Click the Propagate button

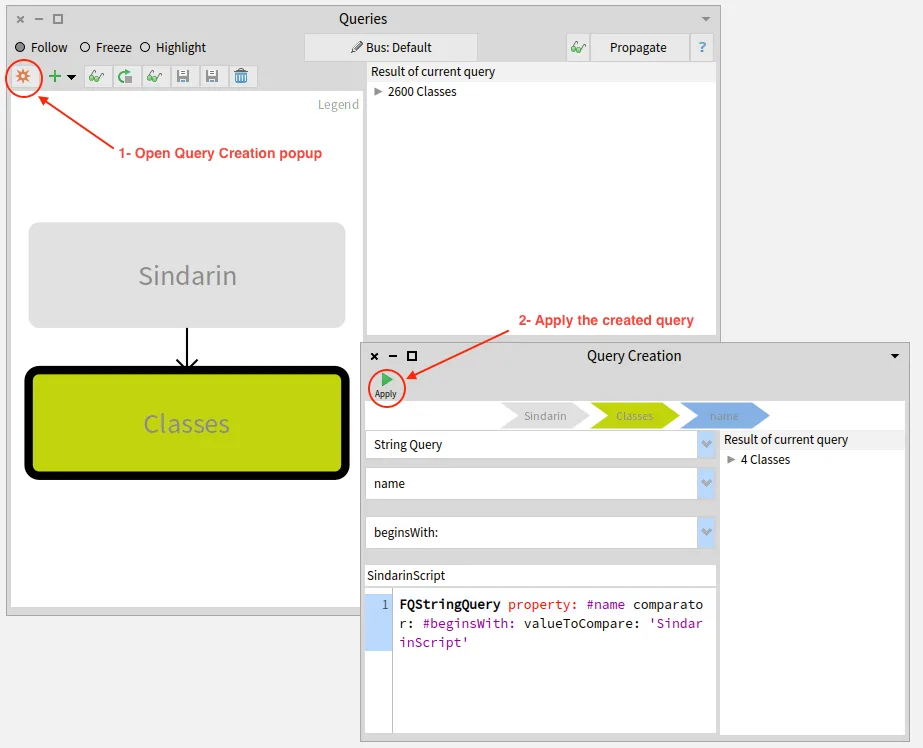(638, 47)
